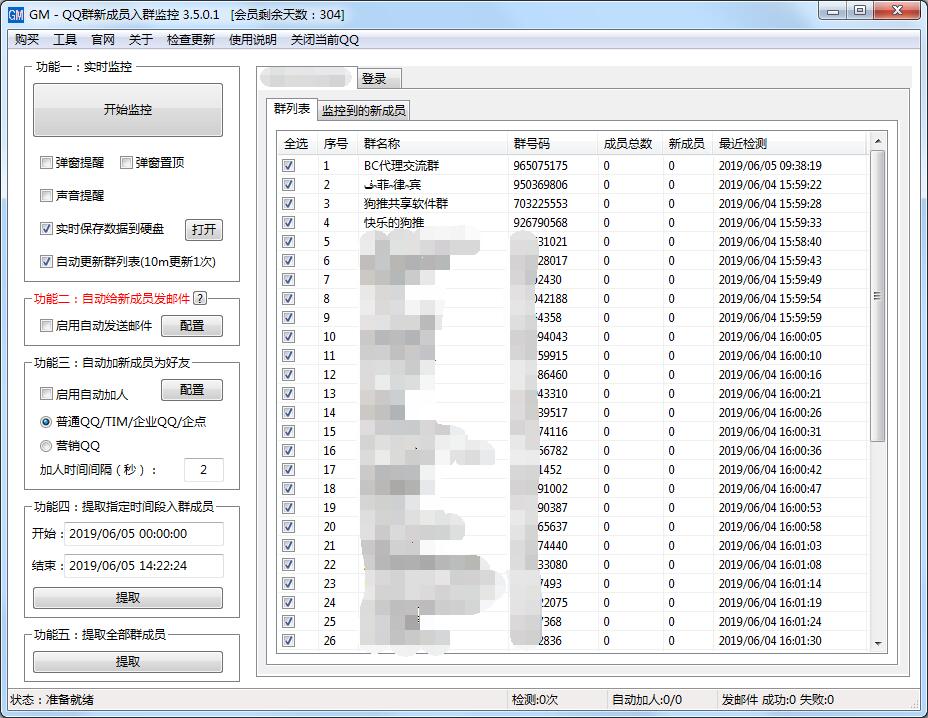This screenshot has height=718, width=928.
Task: Open the 官网 menu
Action: pyautogui.click(x=102, y=40)
